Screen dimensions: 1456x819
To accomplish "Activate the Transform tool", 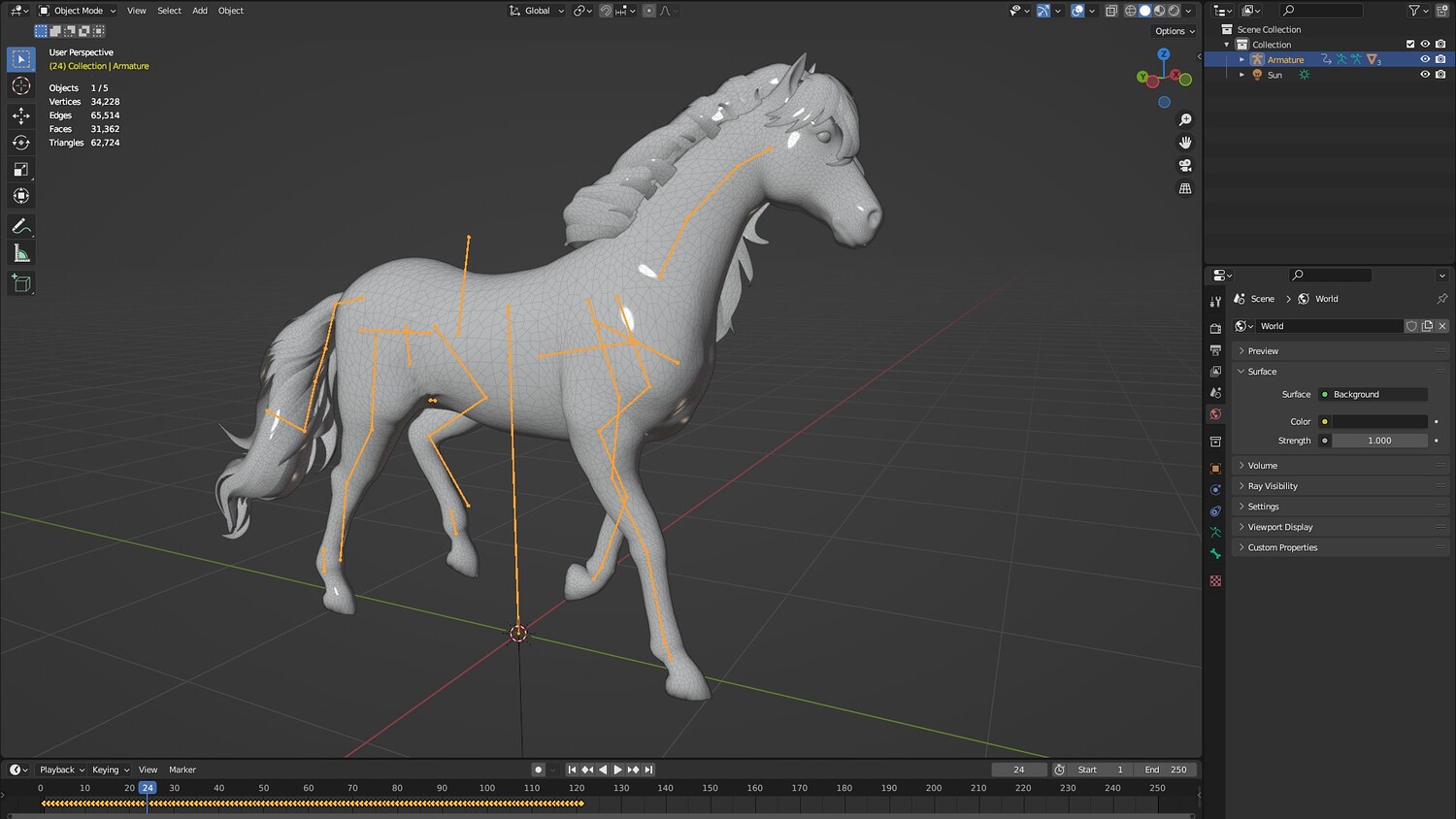I will [x=21, y=196].
